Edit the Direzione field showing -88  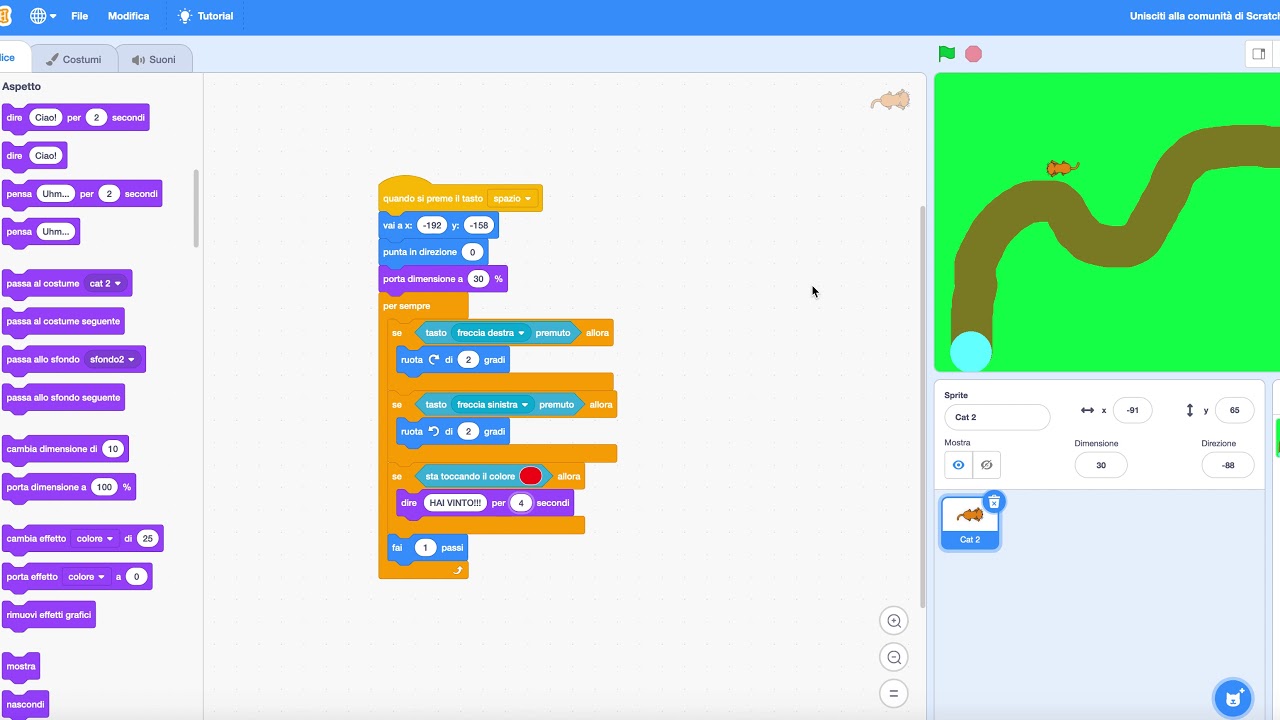1228,465
